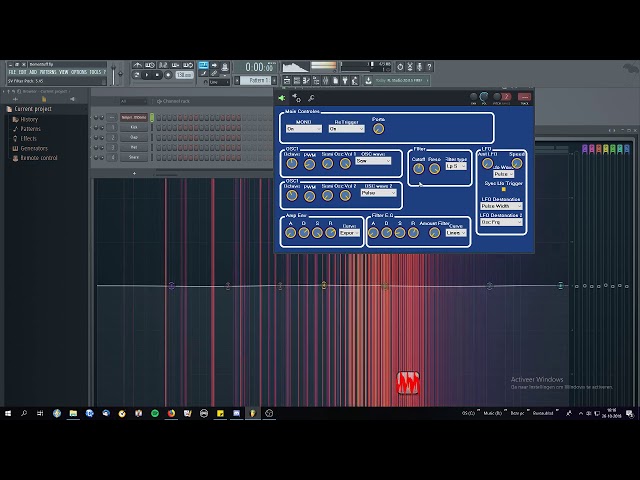The width and height of the screenshot is (640, 480).
Task: Click the power icon in top toolbar
Action: (x=400, y=67)
